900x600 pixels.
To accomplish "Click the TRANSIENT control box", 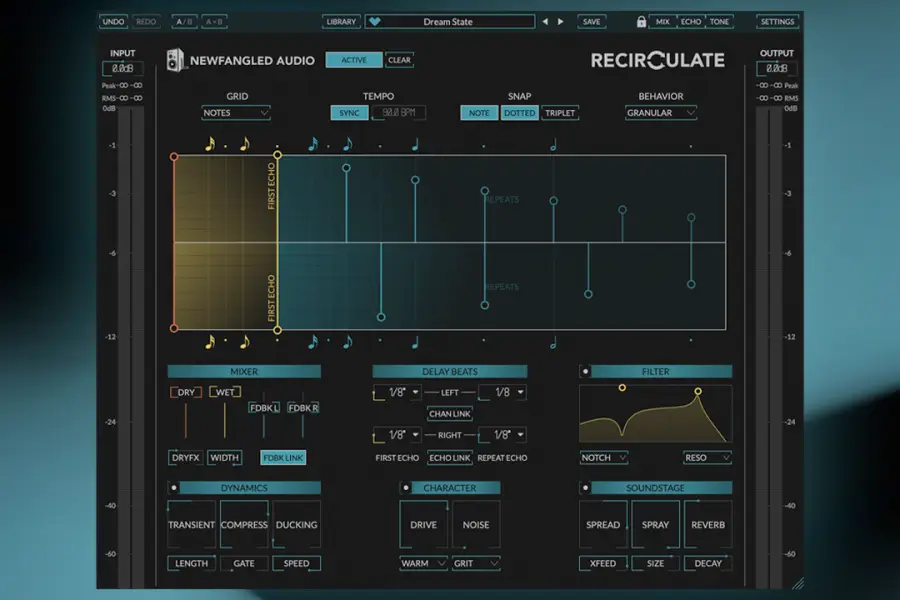I will pyautogui.click(x=191, y=524).
